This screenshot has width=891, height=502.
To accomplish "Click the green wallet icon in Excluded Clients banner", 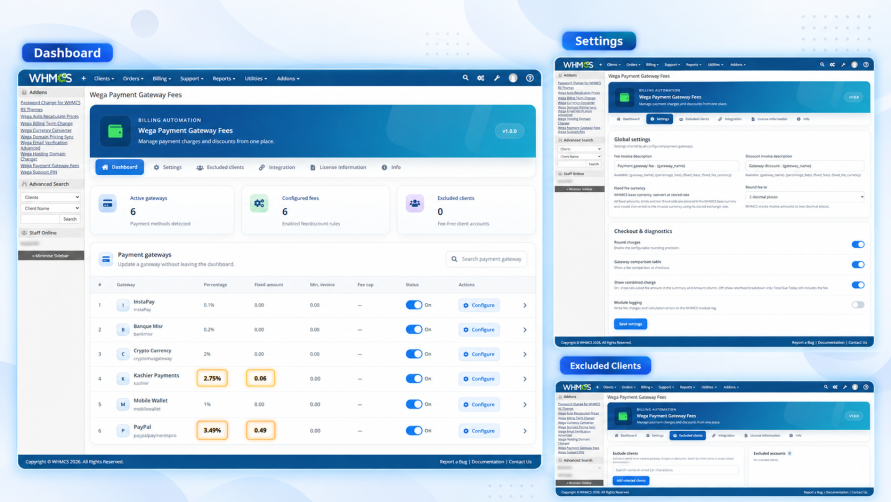I will coord(623,416).
